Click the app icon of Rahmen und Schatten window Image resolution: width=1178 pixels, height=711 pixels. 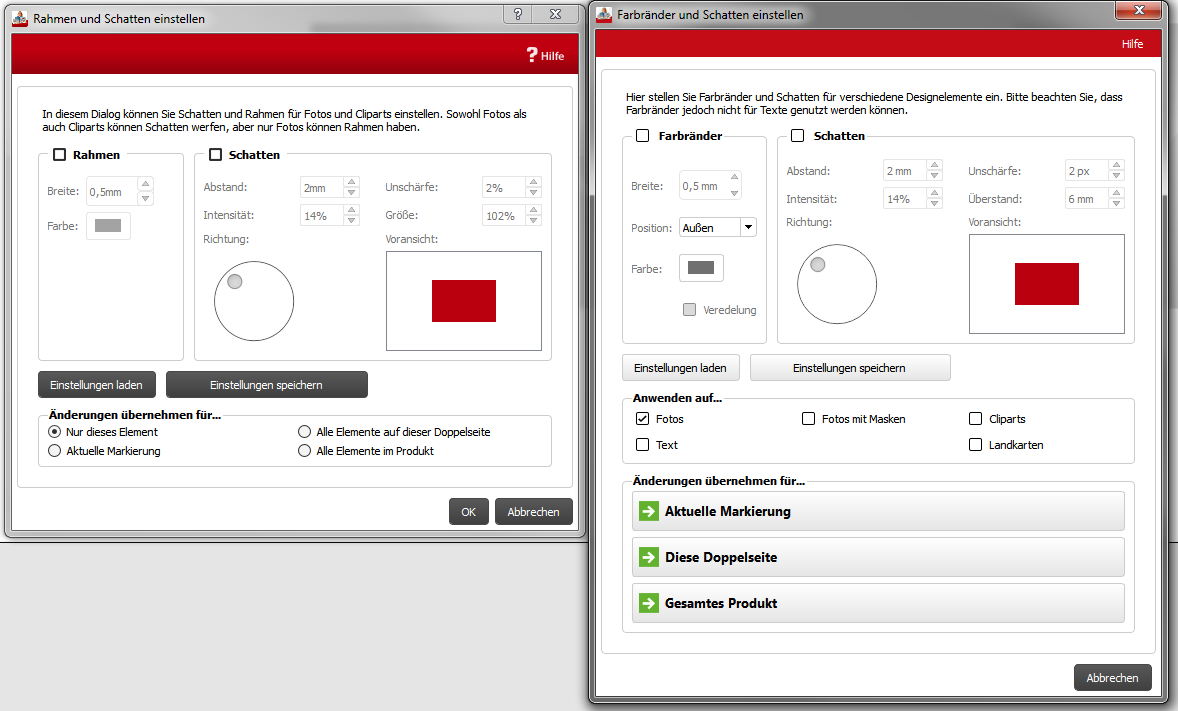(x=20, y=18)
